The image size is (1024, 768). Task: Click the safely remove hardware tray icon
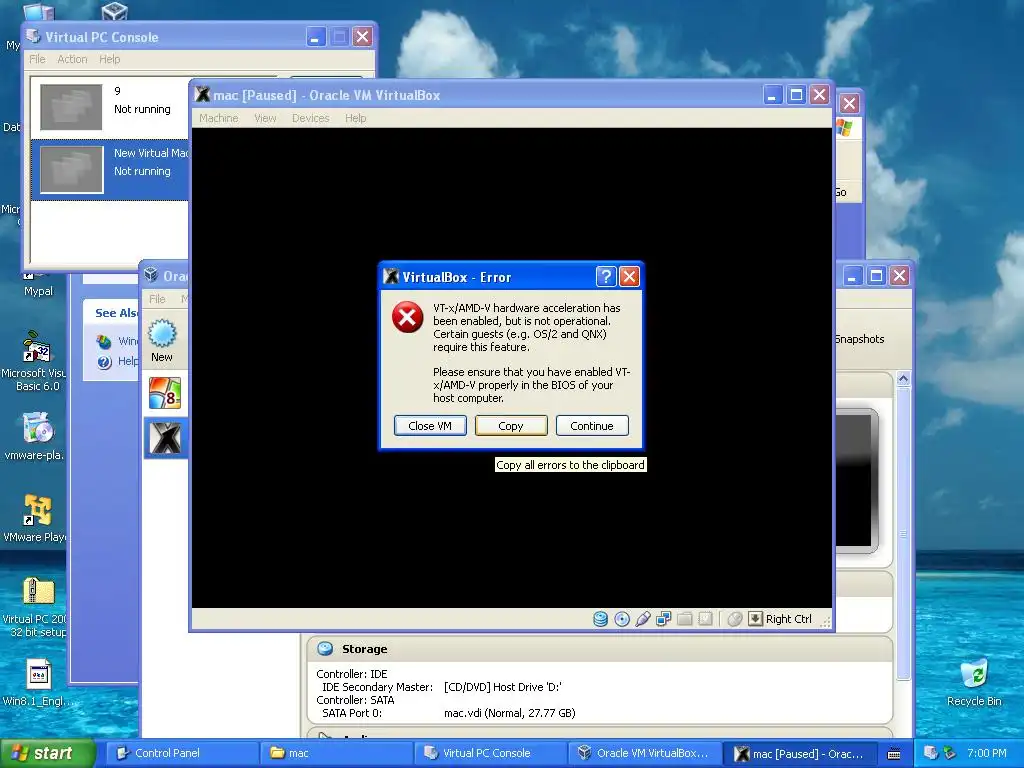click(x=950, y=753)
